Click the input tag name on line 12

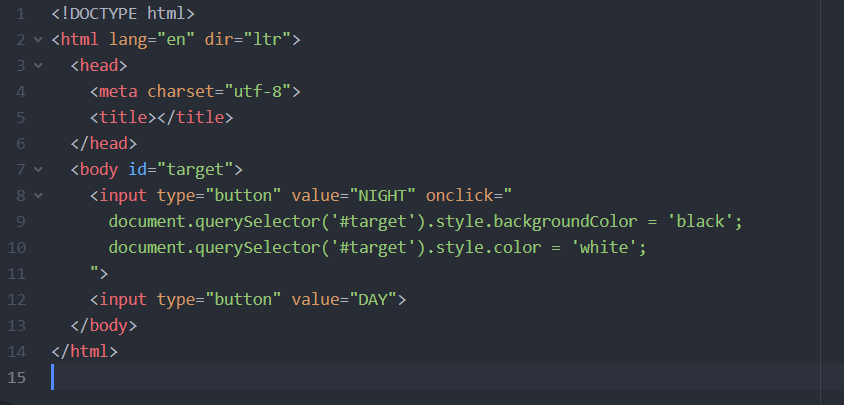click(x=123, y=299)
